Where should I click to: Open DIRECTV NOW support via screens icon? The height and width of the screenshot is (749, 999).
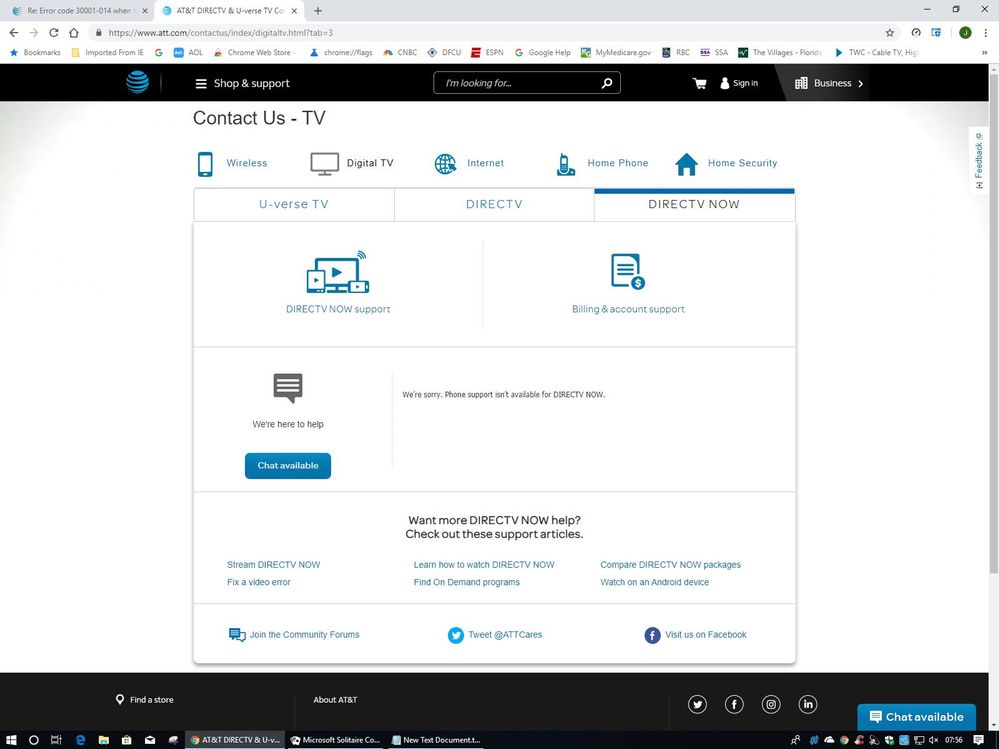click(337, 272)
